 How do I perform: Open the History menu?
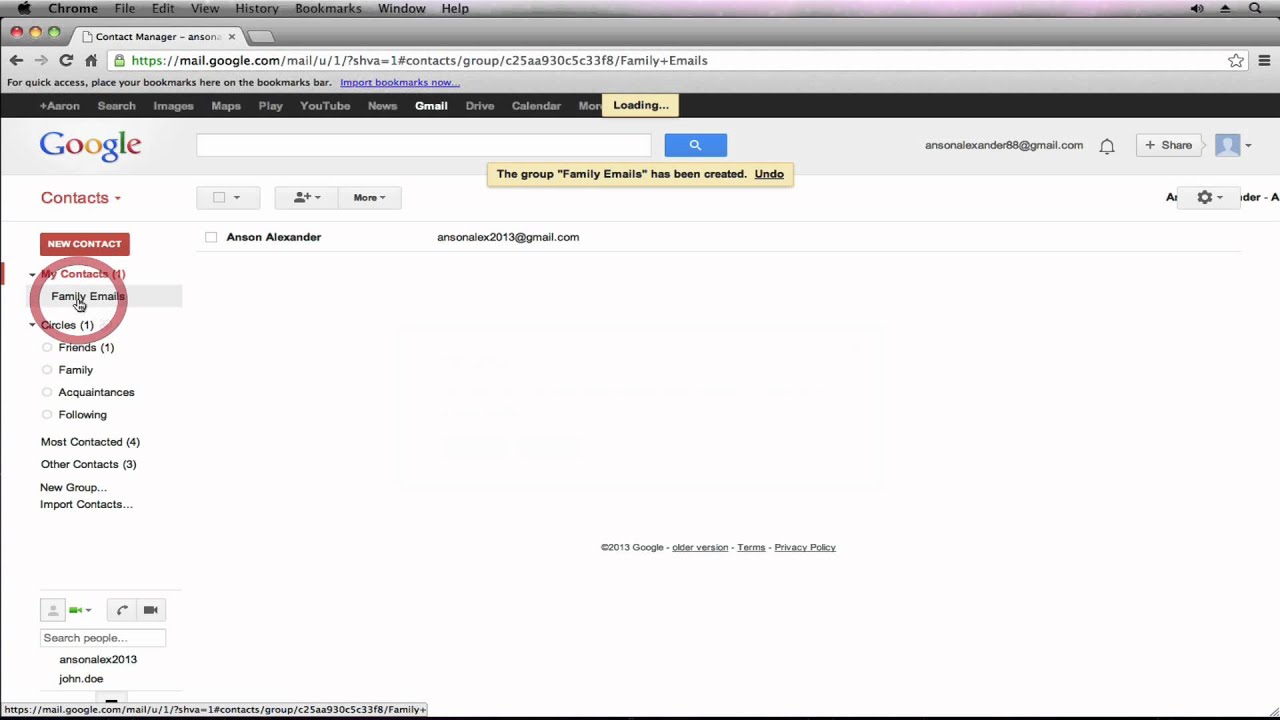coord(257,8)
